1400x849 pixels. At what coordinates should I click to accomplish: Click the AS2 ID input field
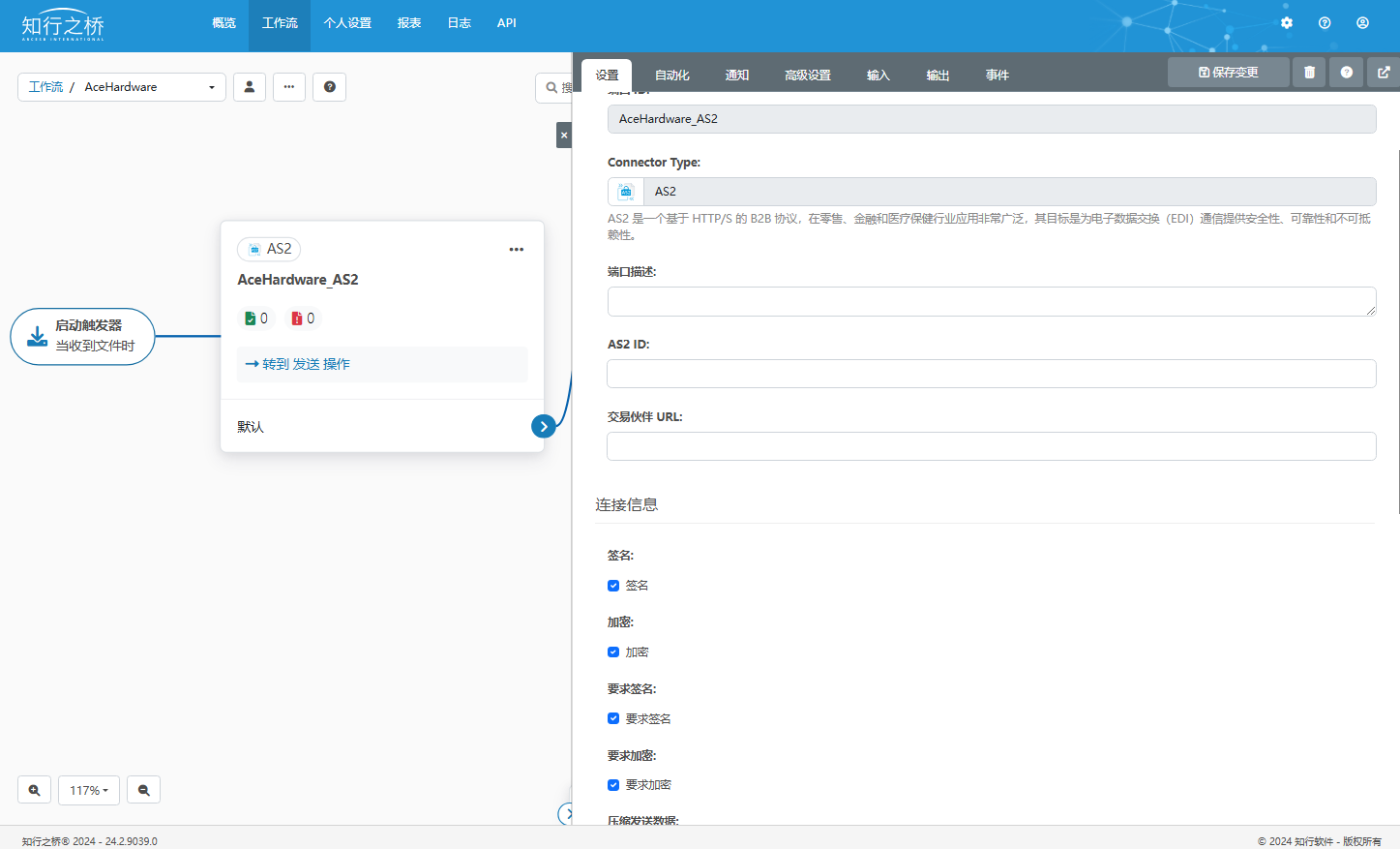point(992,374)
